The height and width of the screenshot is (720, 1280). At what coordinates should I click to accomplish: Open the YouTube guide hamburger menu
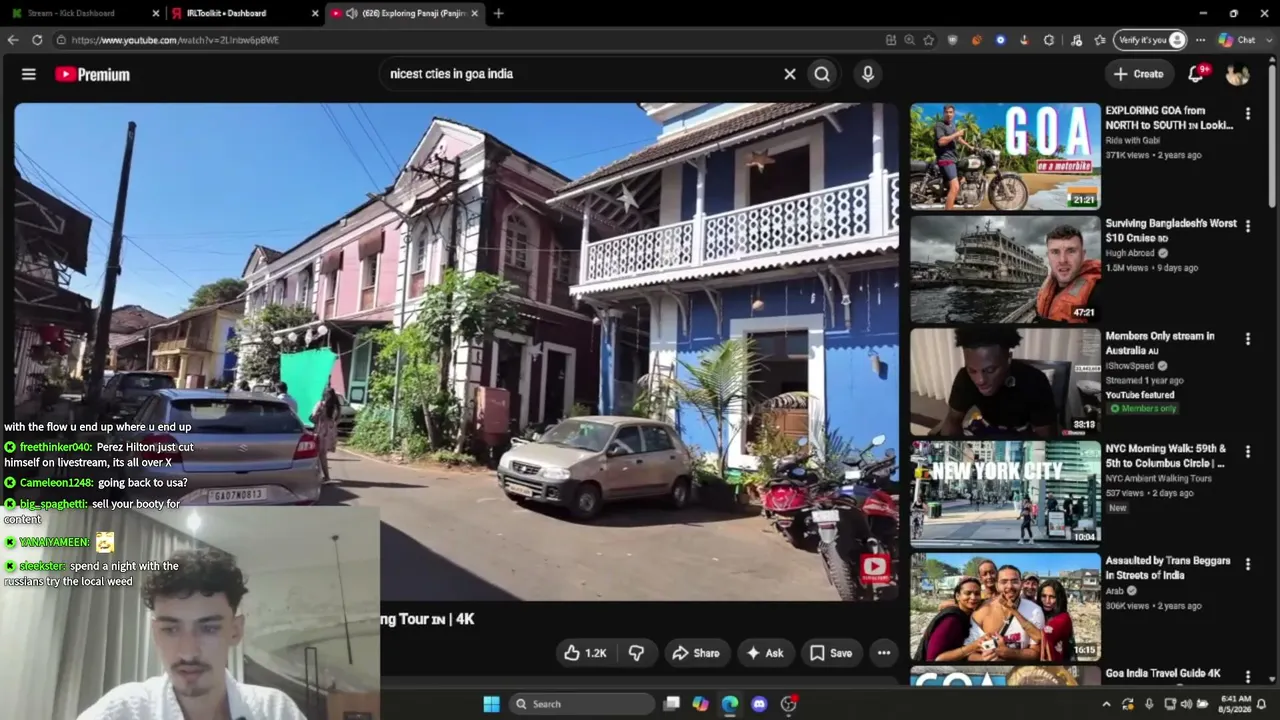29,74
